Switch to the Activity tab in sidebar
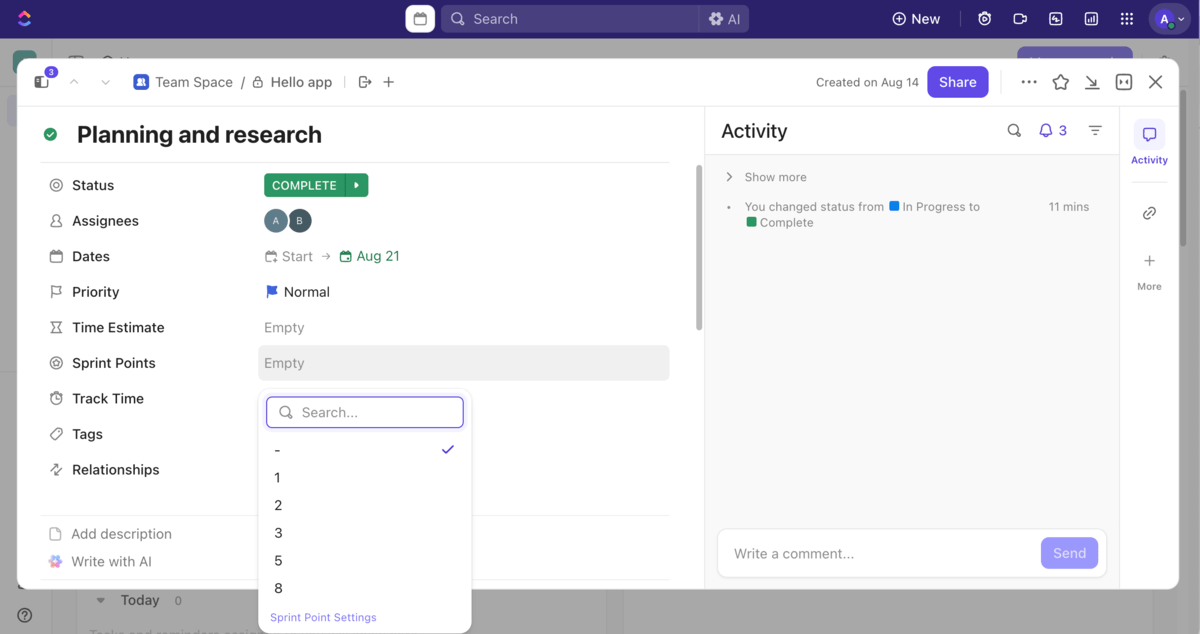The width and height of the screenshot is (1200, 634). click(1149, 143)
